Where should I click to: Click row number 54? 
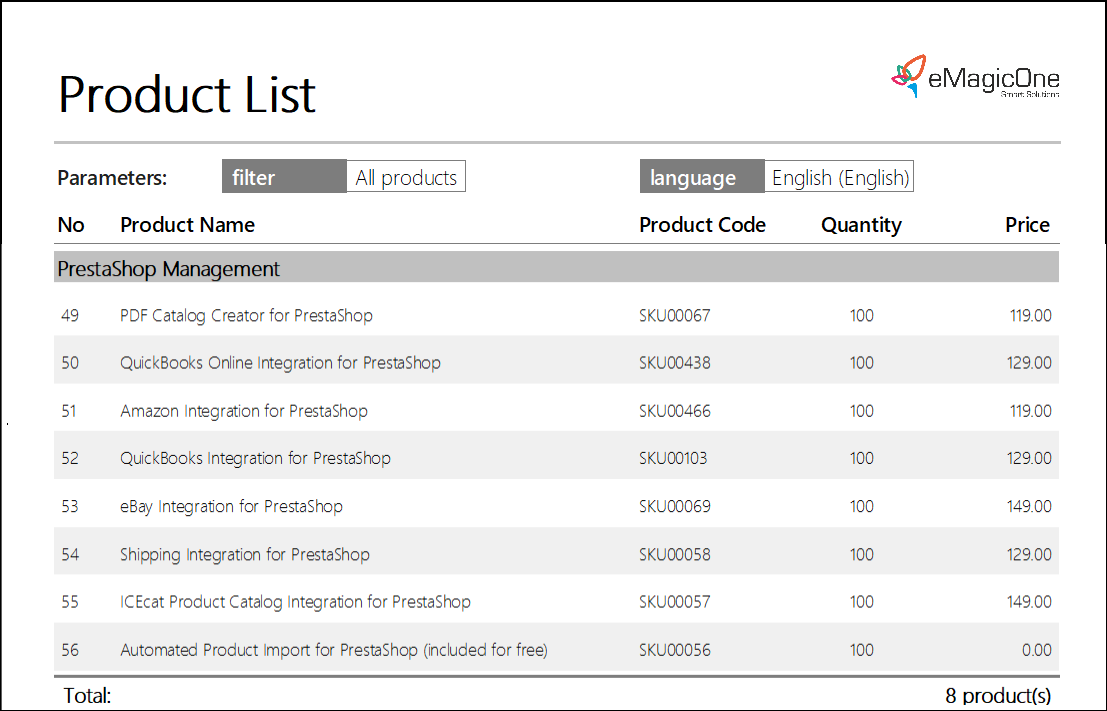pos(70,554)
